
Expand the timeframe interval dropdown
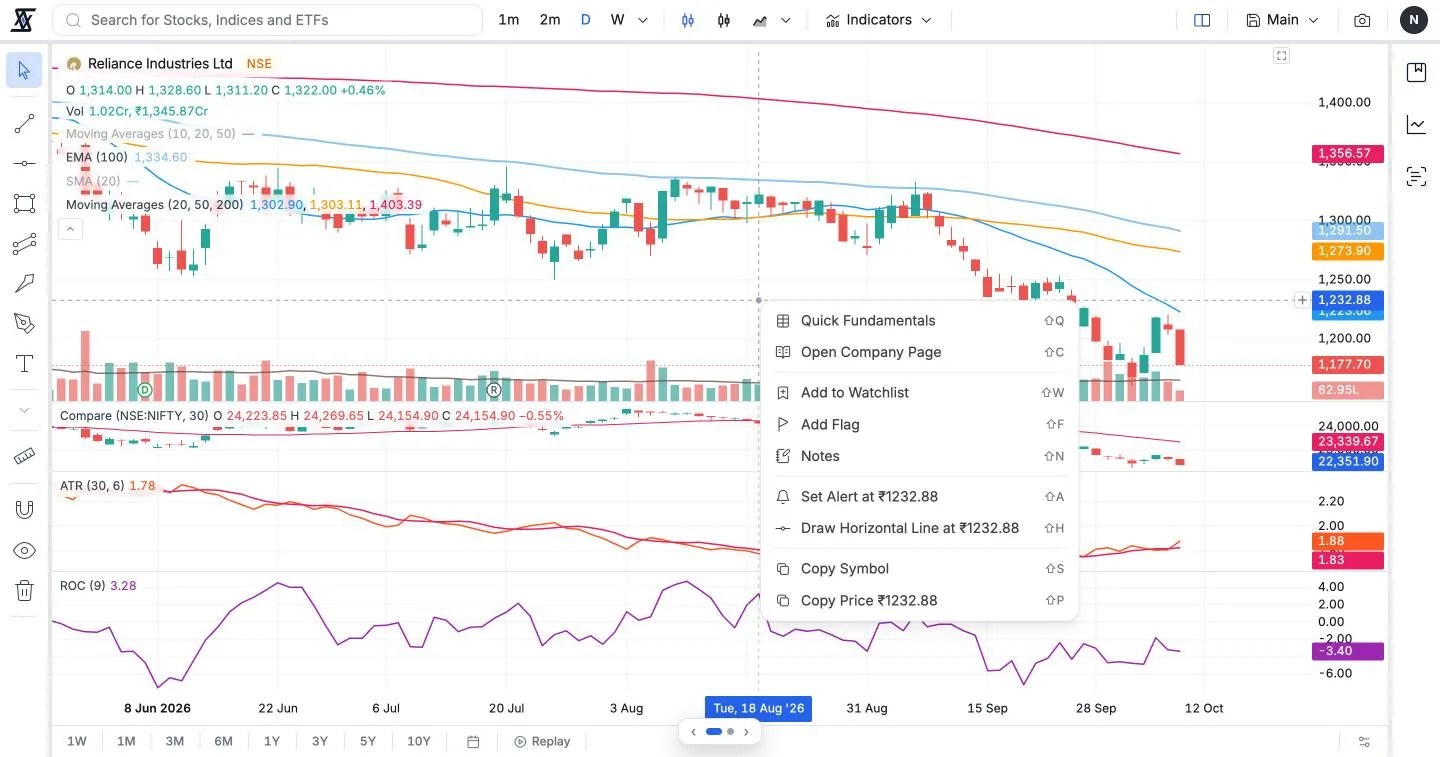[x=643, y=20]
